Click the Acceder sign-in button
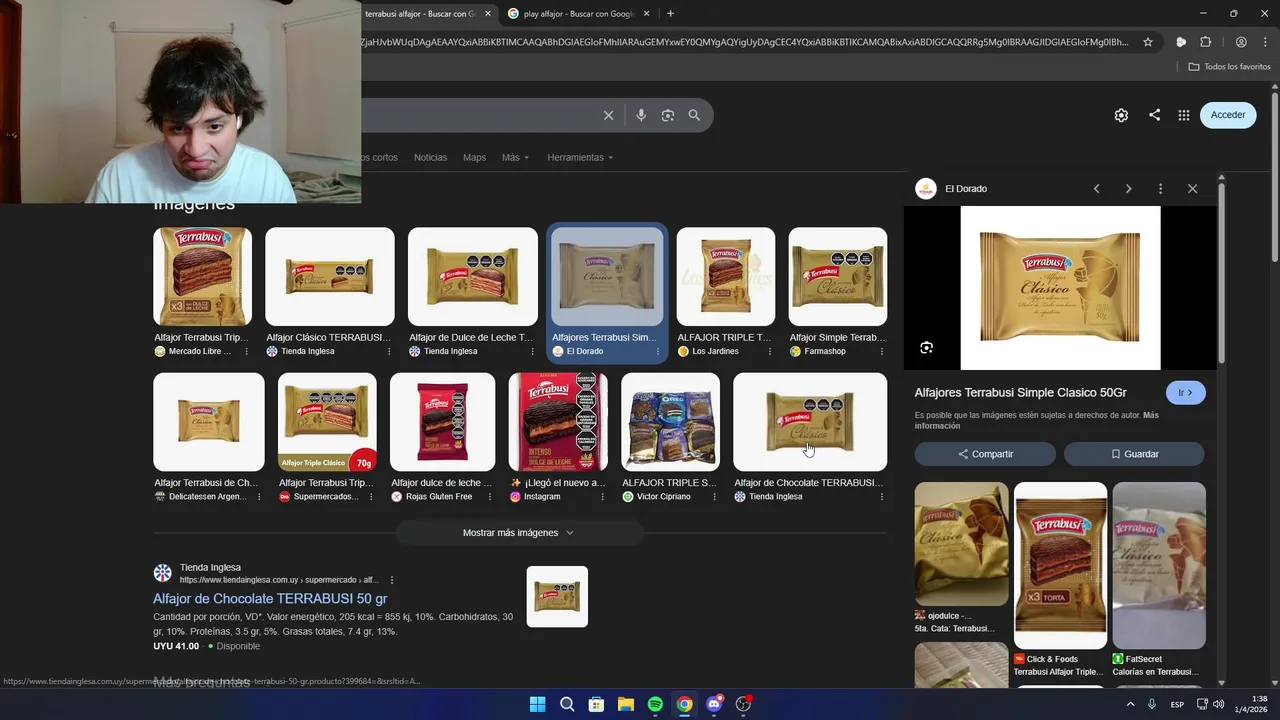The image size is (1280, 720). [x=1228, y=115]
